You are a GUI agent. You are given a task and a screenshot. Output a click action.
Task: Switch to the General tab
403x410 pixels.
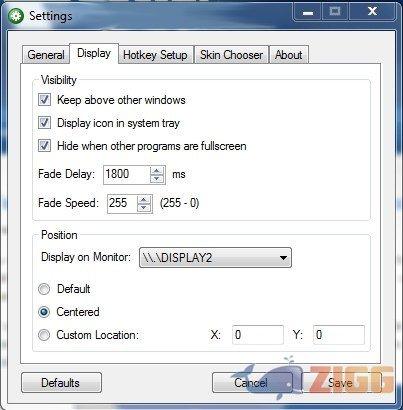click(x=46, y=55)
